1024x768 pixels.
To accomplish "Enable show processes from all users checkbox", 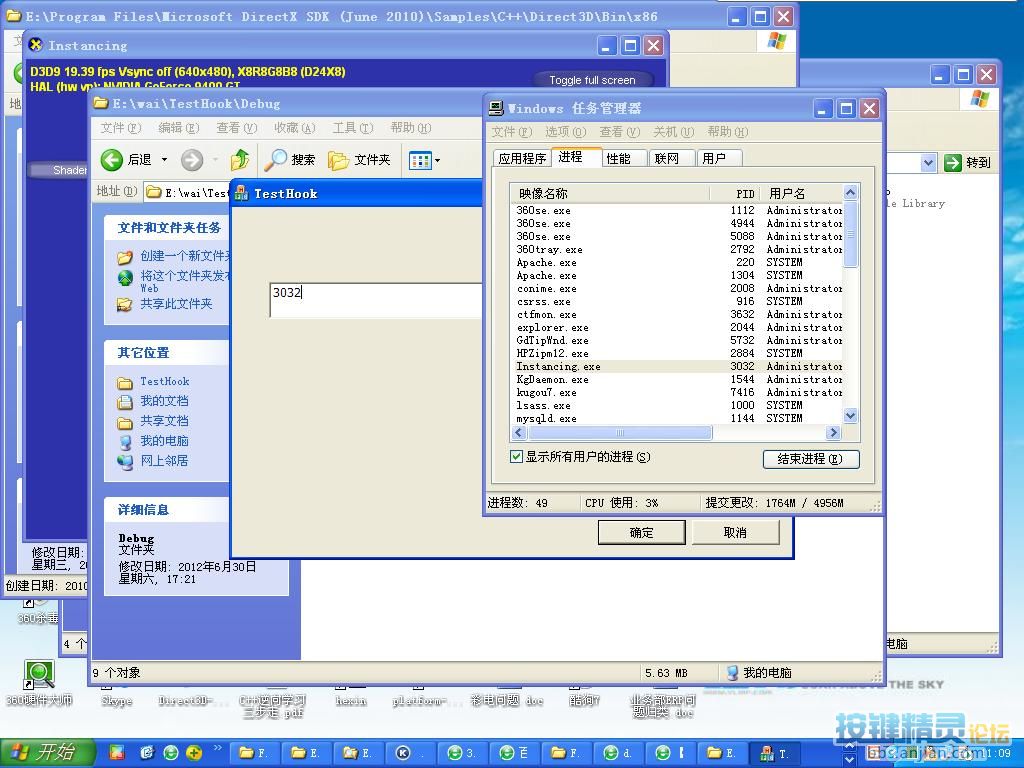I will pyautogui.click(x=516, y=456).
